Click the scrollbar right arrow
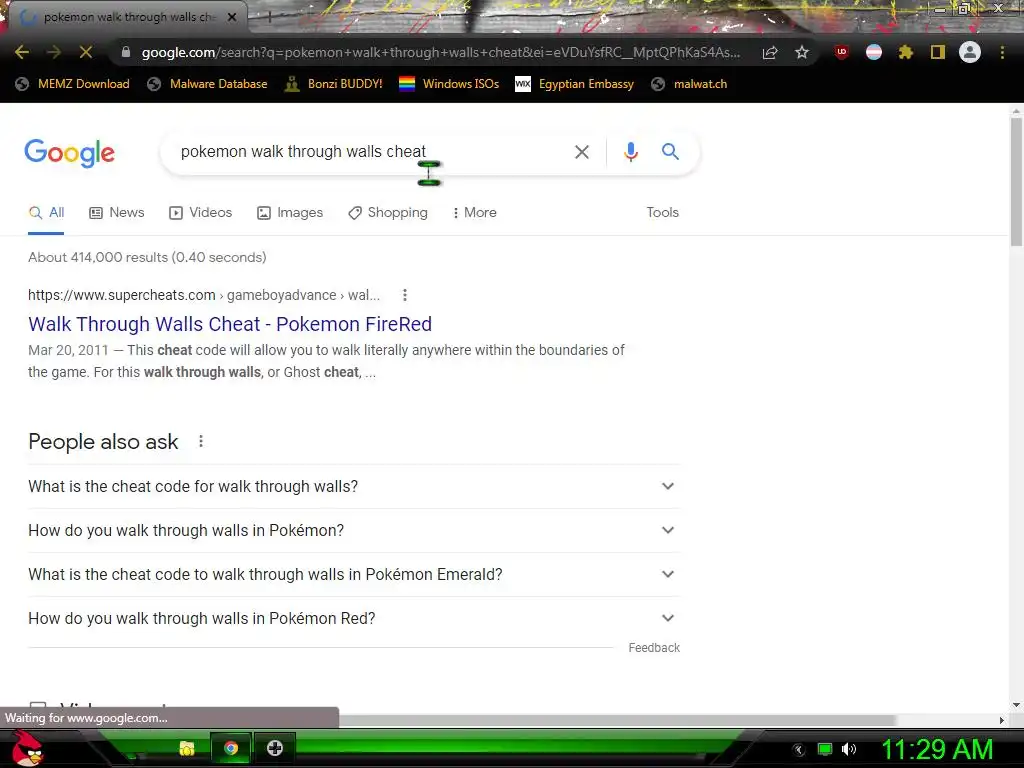The width and height of the screenshot is (1024, 768). (x=1002, y=720)
